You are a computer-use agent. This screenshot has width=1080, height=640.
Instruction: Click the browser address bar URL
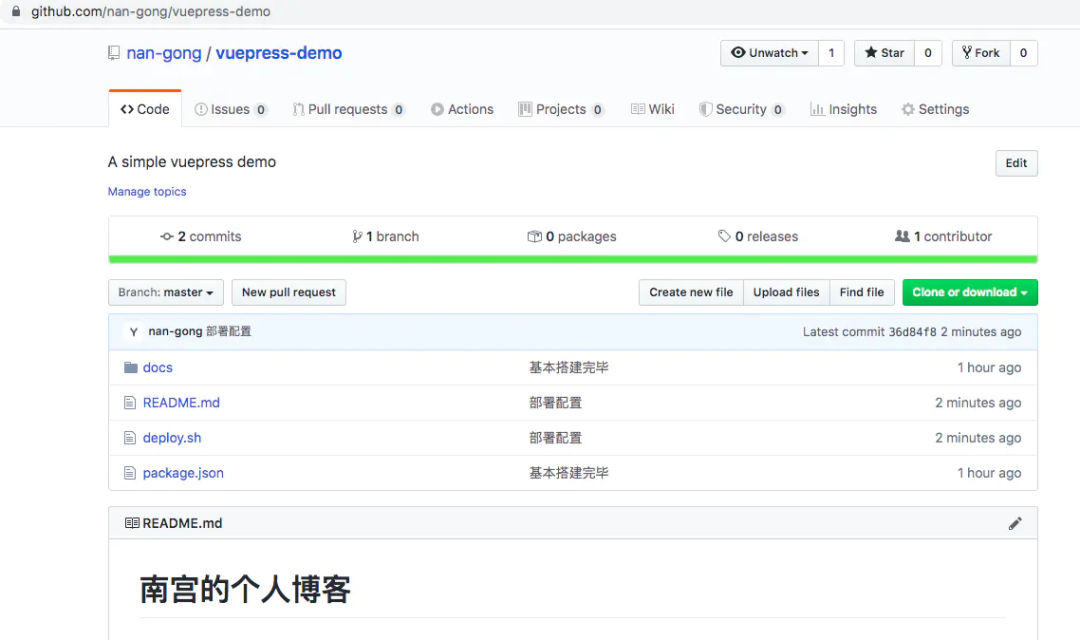point(151,11)
